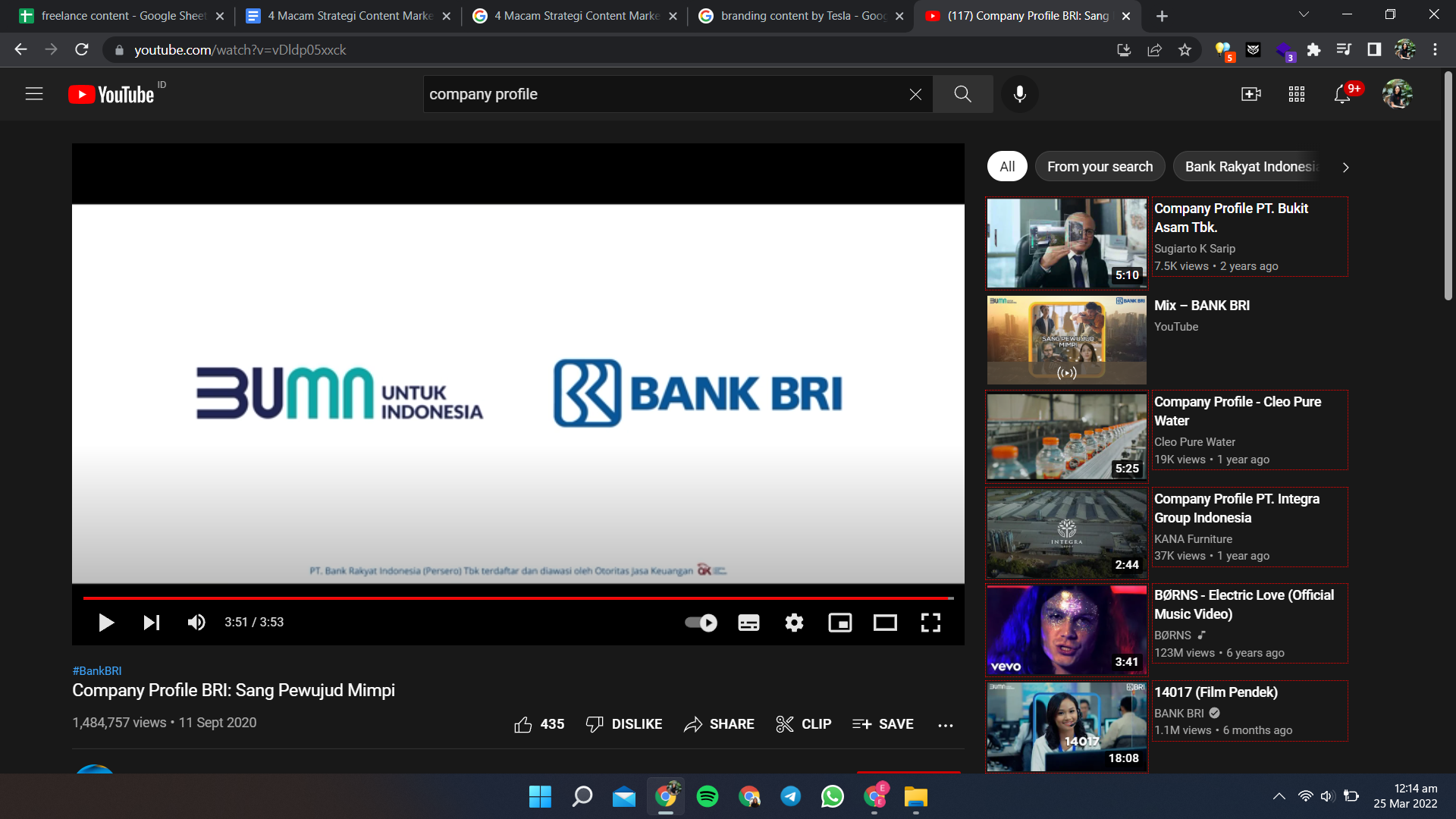This screenshot has height=819, width=1456.
Task: Open Spotify from taskbar
Action: (x=707, y=796)
